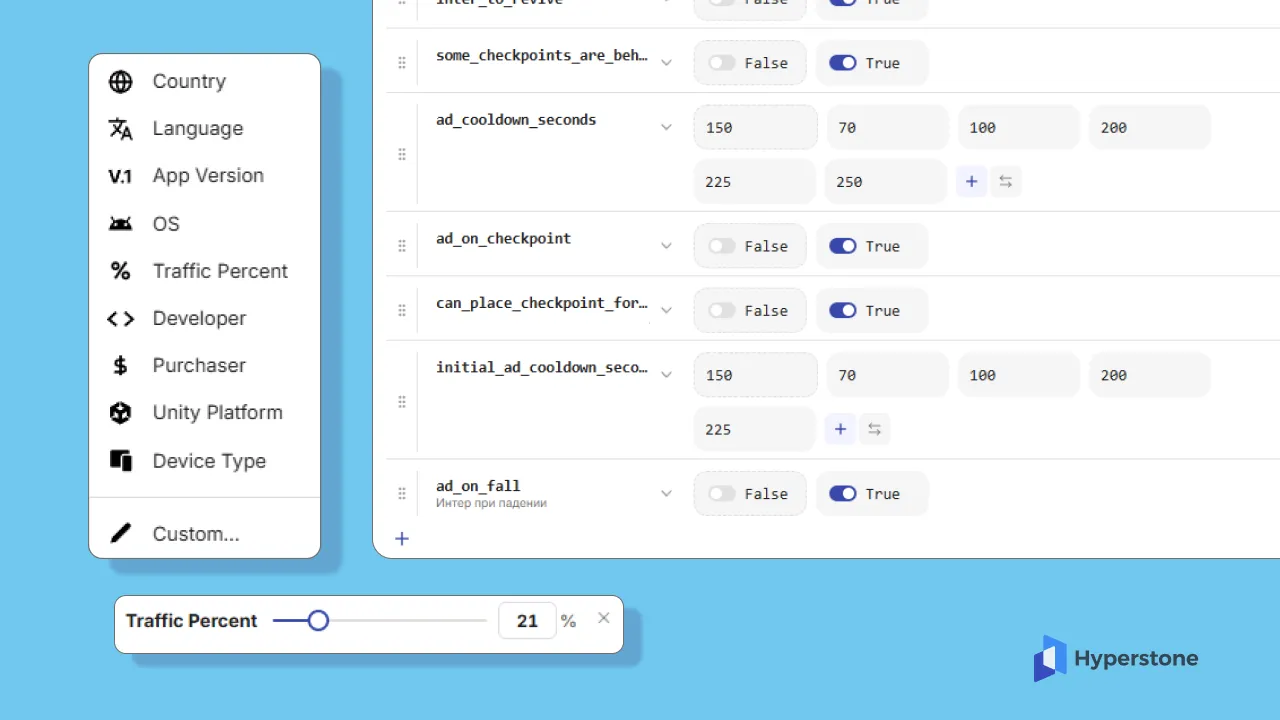The width and height of the screenshot is (1280, 720).
Task: Toggle False switch for some_checkpoints_are_beh row
Action: pyautogui.click(x=722, y=63)
